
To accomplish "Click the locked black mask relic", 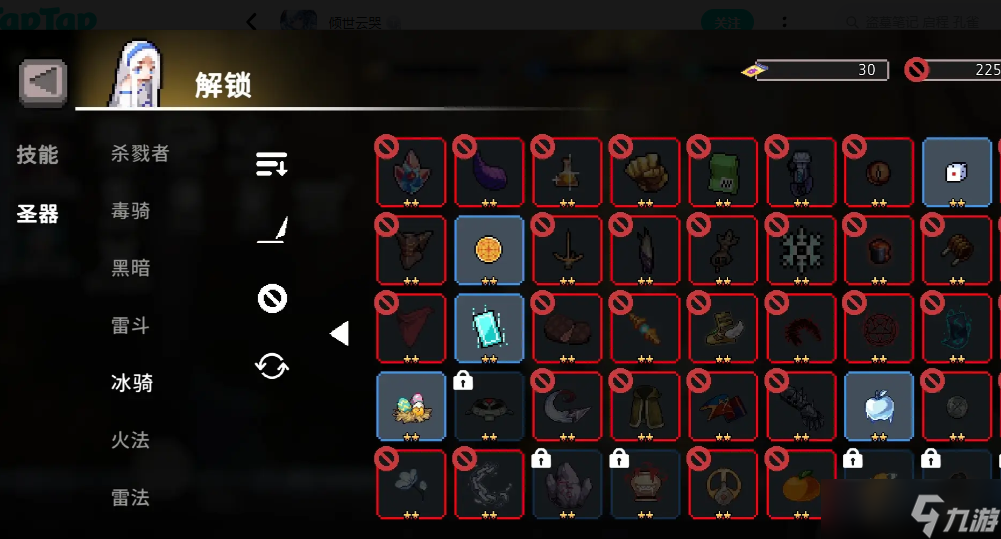I will (489, 406).
